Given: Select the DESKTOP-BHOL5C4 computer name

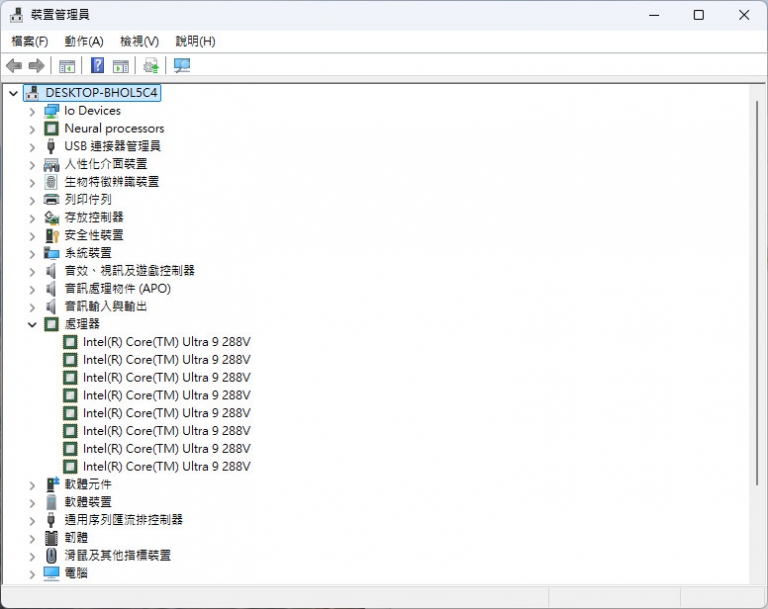Looking at the screenshot, I should (101, 93).
